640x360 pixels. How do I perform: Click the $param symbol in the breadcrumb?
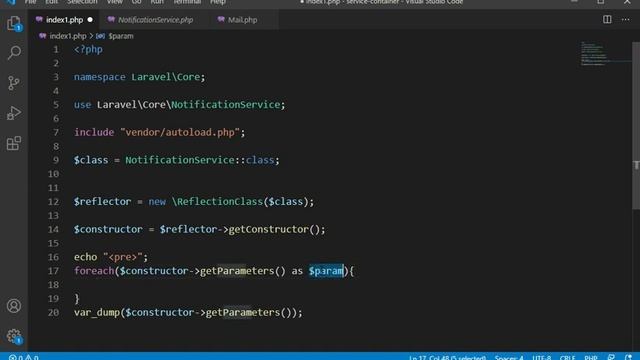coord(121,36)
